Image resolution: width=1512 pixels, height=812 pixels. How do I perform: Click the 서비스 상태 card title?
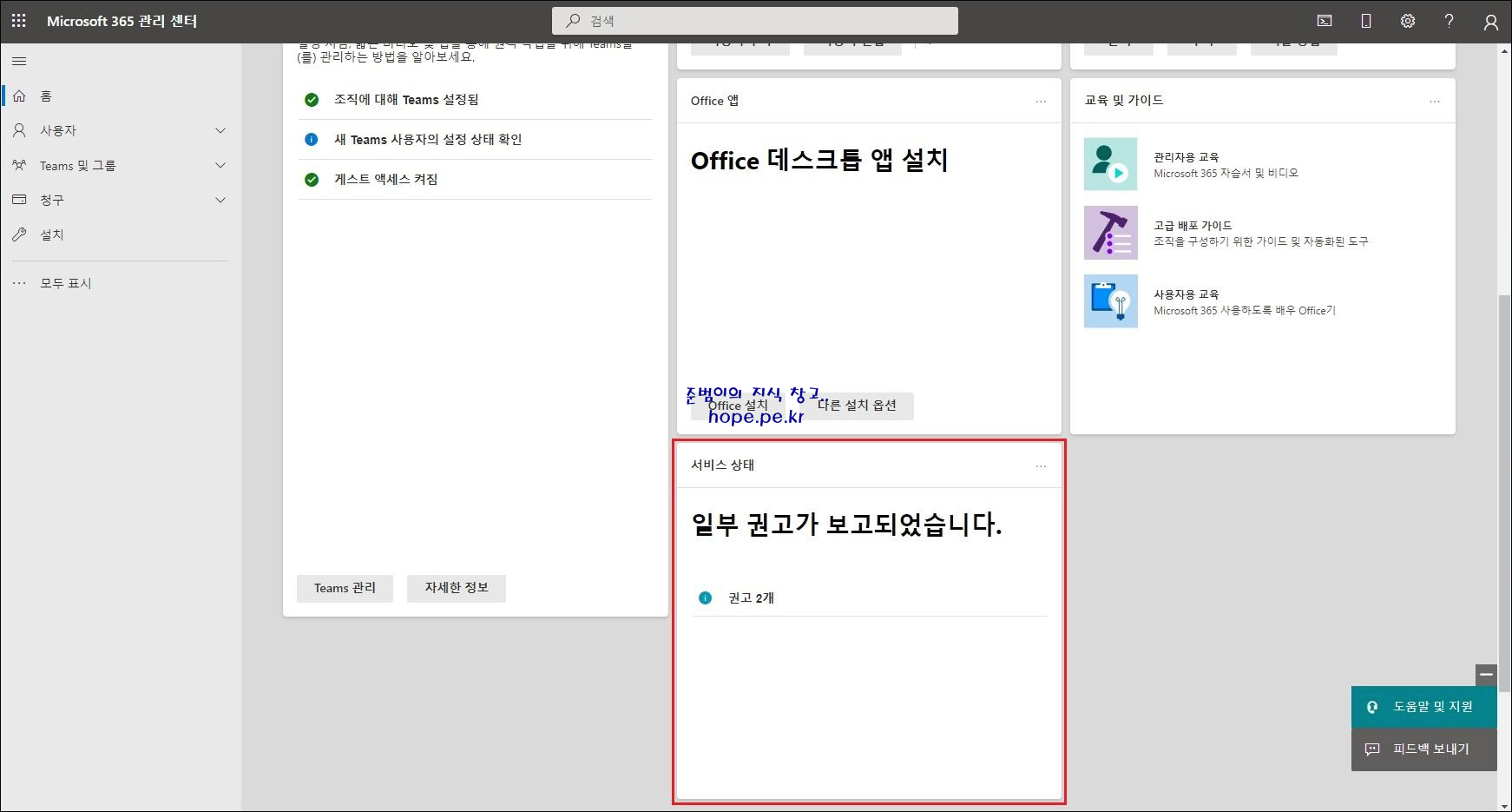pos(722,465)
